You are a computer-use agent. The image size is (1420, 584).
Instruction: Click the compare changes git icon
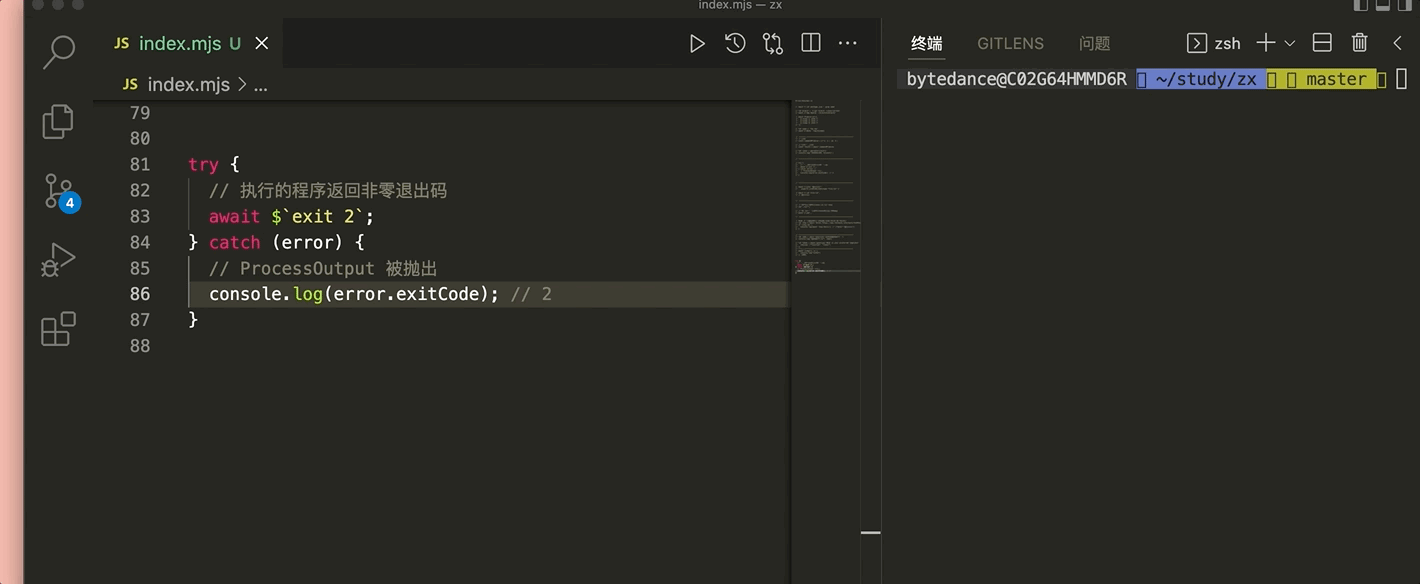(x=772, y=44)
